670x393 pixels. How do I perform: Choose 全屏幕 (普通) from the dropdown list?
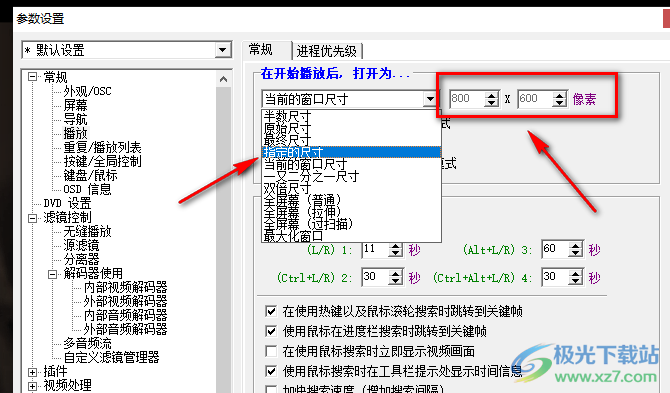point(351,200)
